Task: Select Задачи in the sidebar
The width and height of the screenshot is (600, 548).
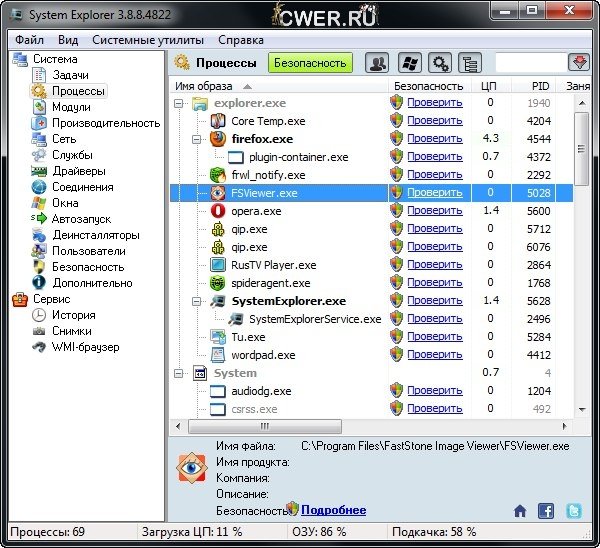Action: point(70,75)
